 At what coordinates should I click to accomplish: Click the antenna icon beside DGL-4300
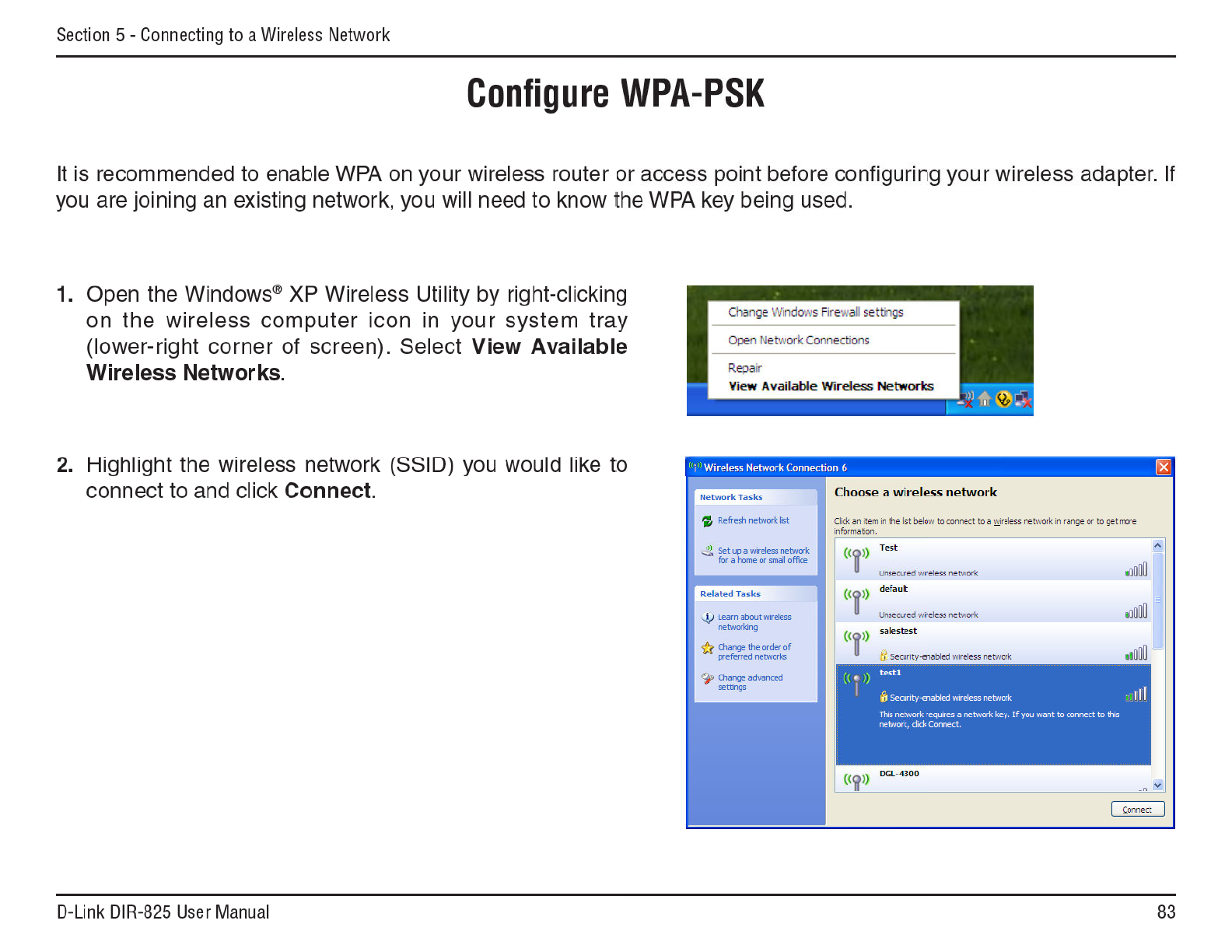coord(856,781)
